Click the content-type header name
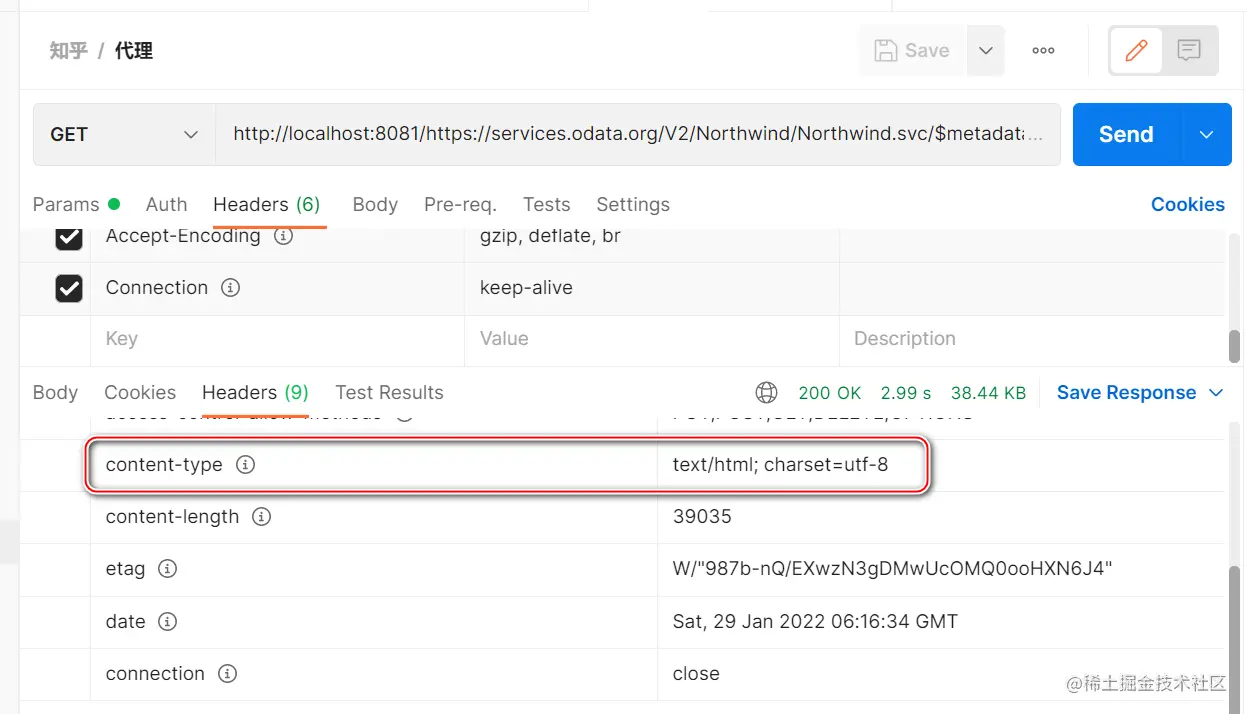The width and height of the screenshot is (1247, 714). click(x=164, y=465)
